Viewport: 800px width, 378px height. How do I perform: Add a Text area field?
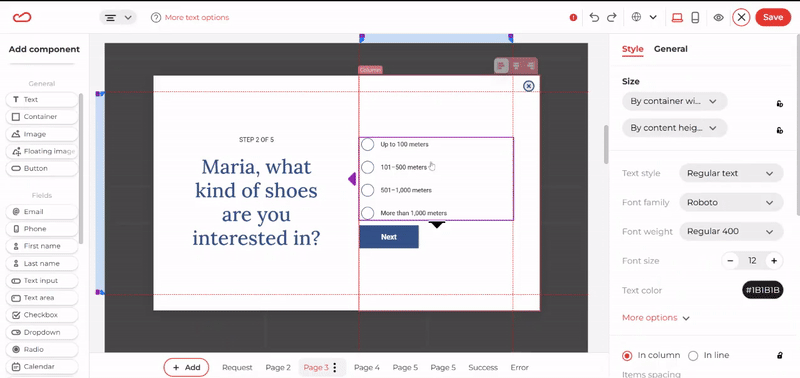(42, 298)
